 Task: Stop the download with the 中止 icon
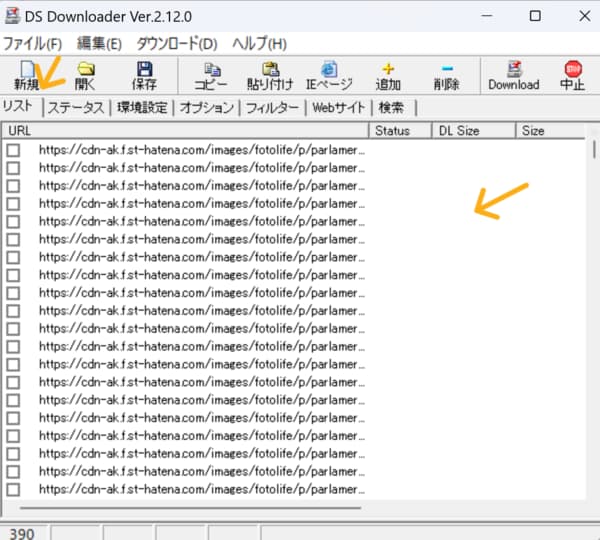pos(573,74)
